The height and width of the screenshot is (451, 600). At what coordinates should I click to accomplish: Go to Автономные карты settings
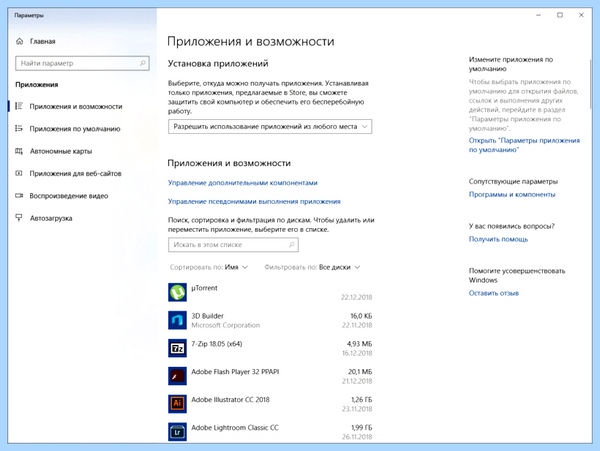pyautogui.click(x=82, y=151)
